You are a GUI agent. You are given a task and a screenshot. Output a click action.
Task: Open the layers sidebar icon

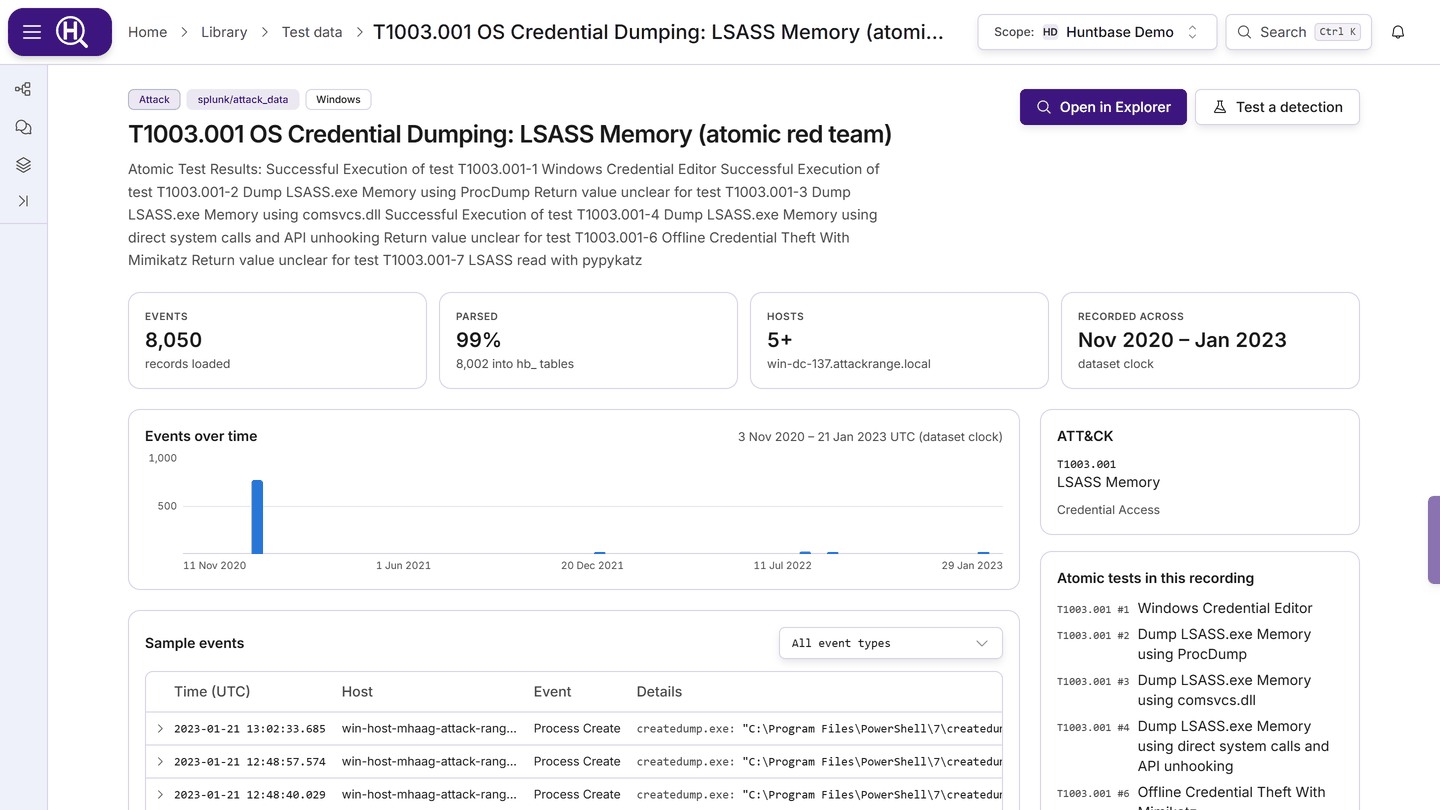click(x=23, y=165)
